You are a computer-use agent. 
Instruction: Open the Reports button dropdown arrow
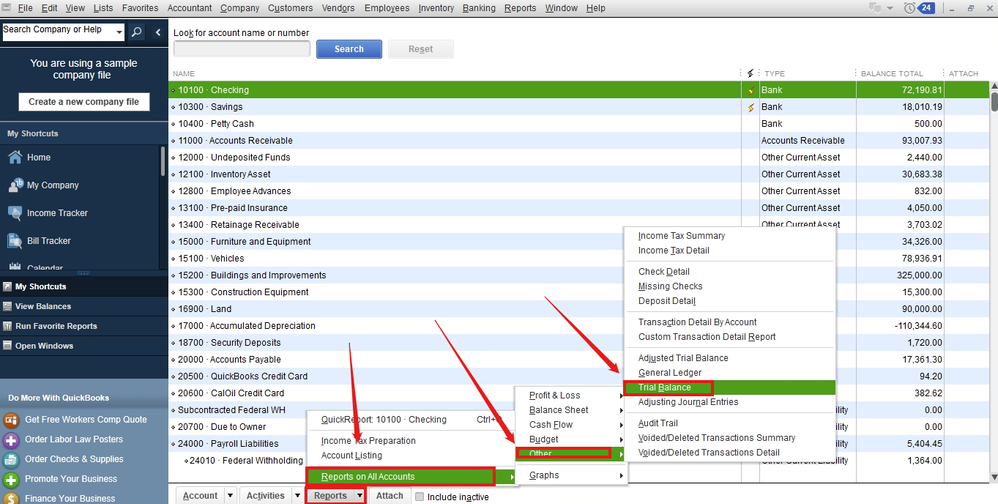[x=359, y=496]
